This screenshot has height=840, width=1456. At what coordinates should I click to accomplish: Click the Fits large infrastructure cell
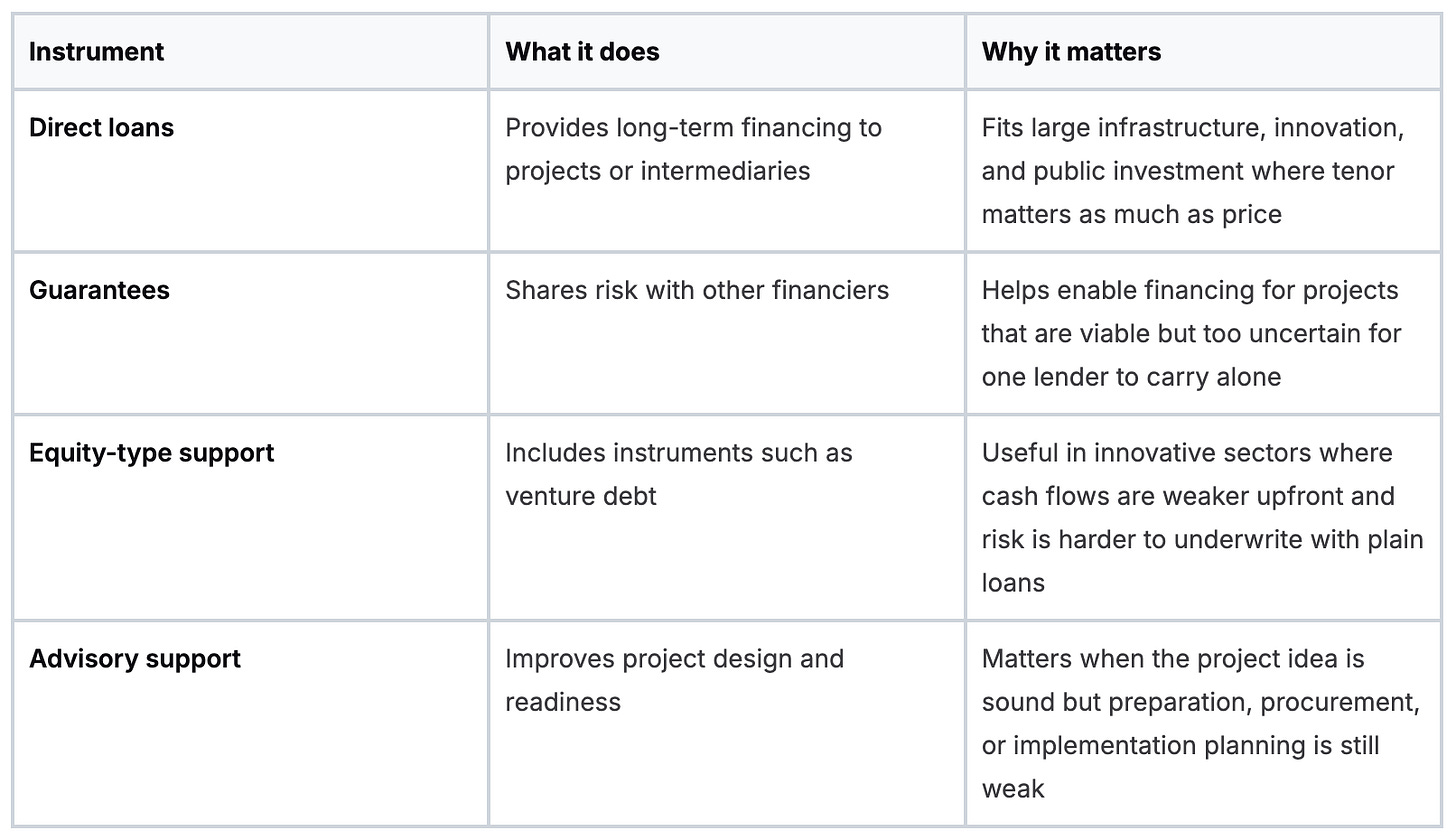(x=1203, y=171)
